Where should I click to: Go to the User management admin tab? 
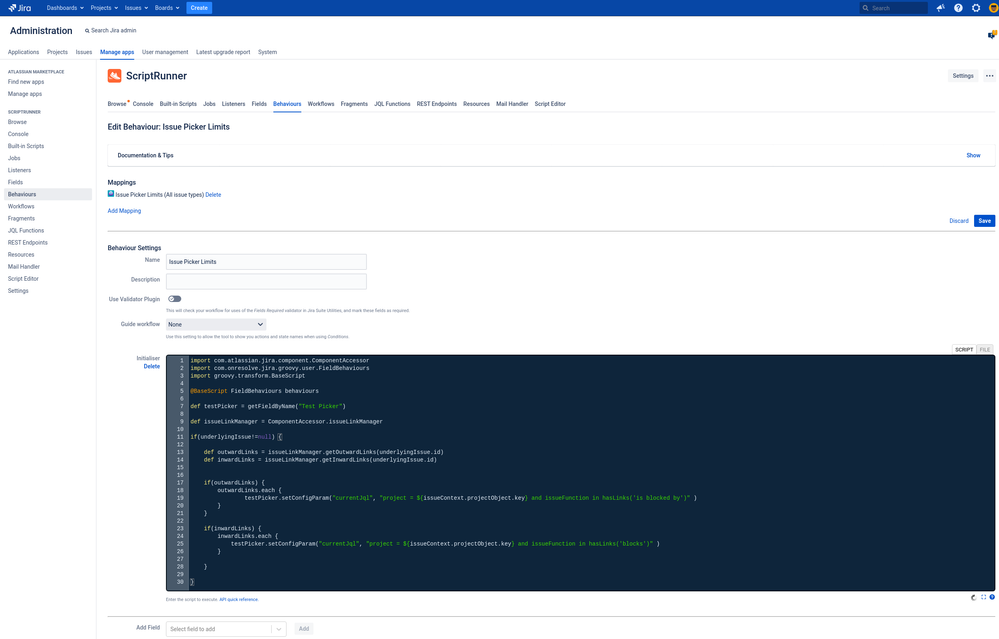click(164, 52)
